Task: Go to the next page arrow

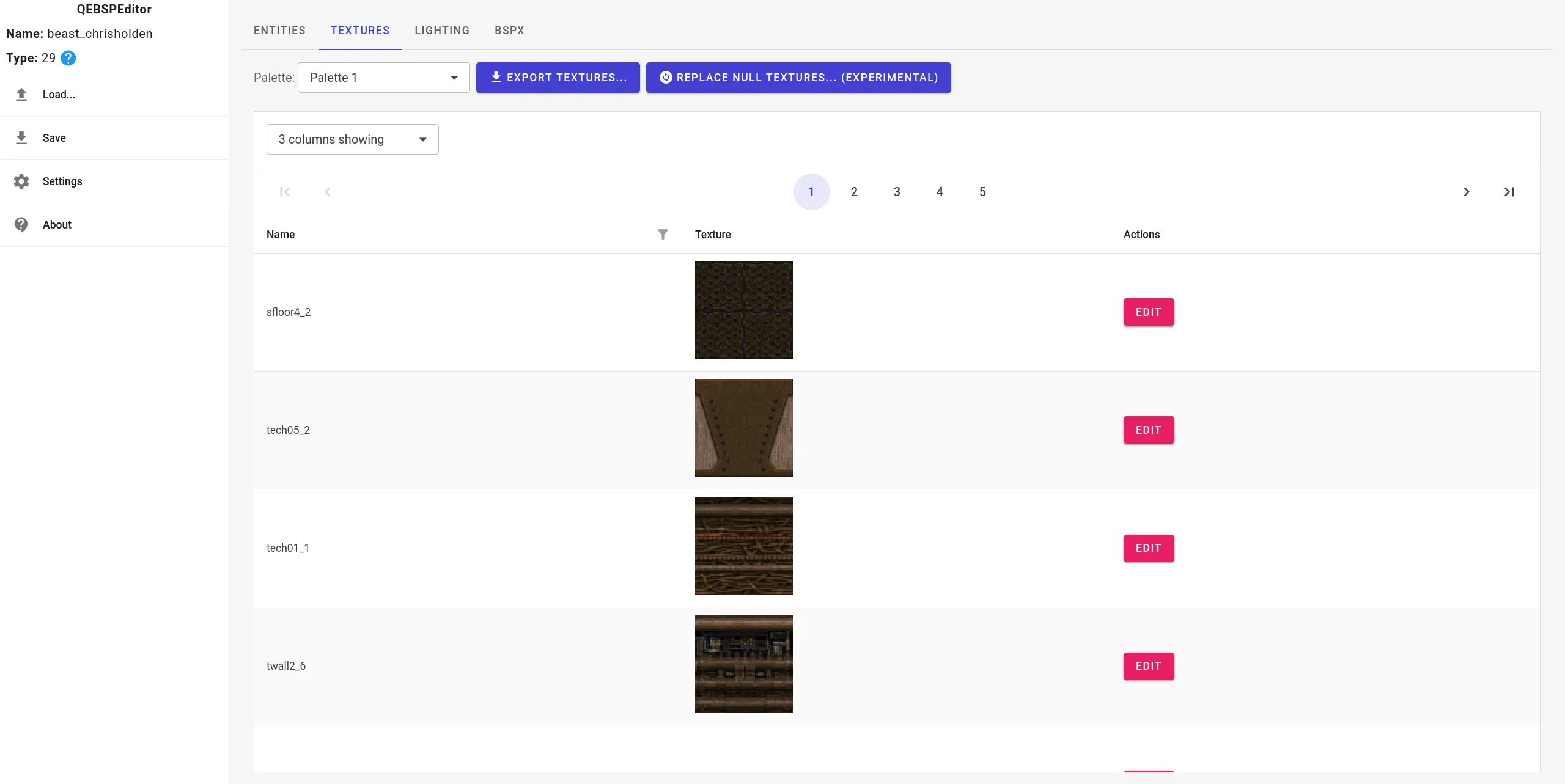Action: click(1467, 192)
